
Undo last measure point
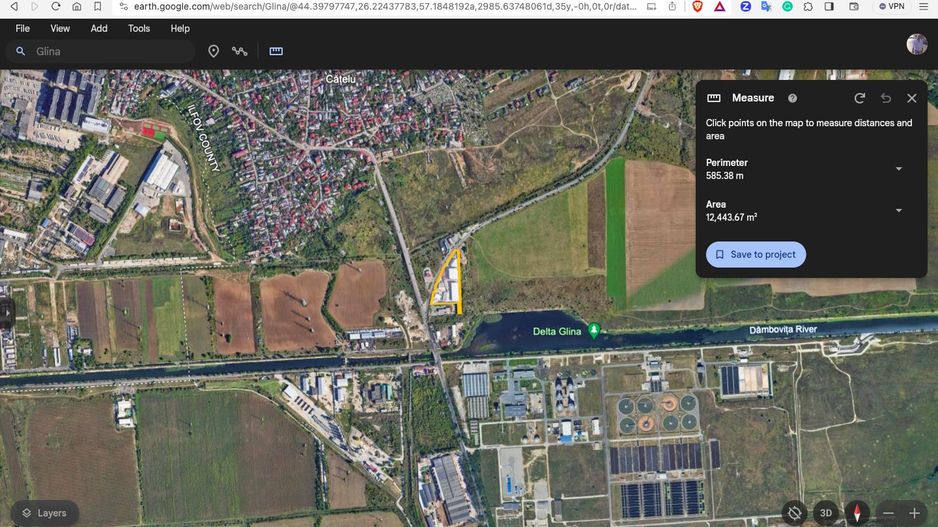[886, 98]
